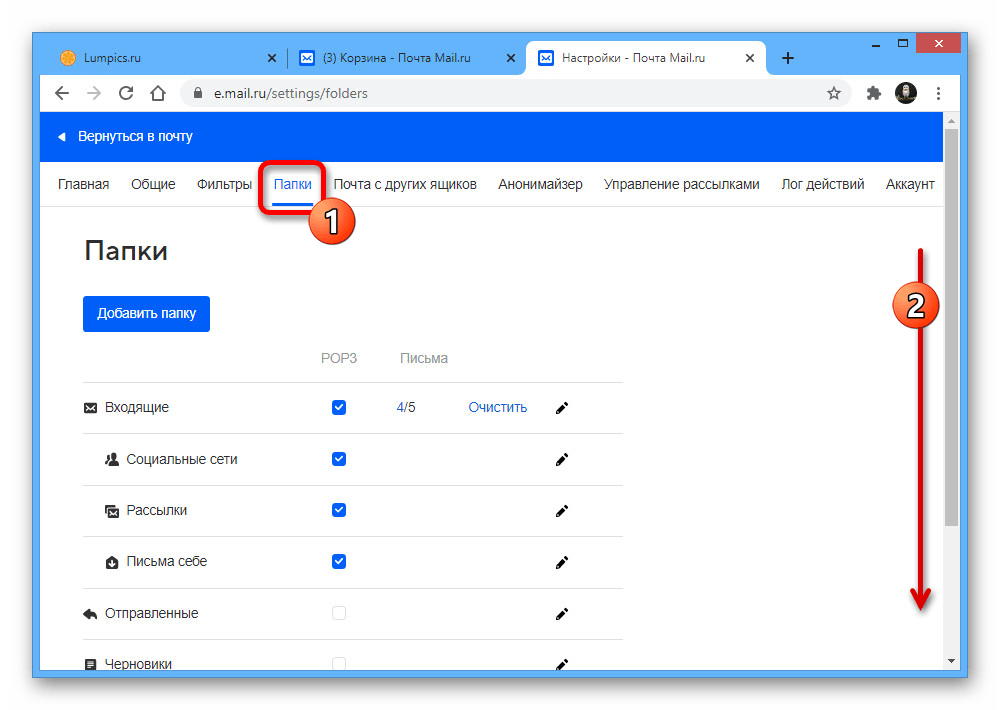Image resolution: width=1000 pixels, height=710 pixels.
Task: Disable POP3 for Письма себе folder
Action: tap(339, 562)
